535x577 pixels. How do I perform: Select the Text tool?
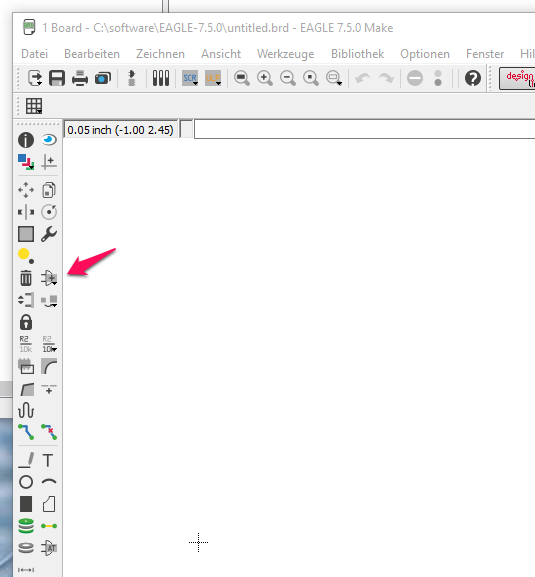coord(48,460)
